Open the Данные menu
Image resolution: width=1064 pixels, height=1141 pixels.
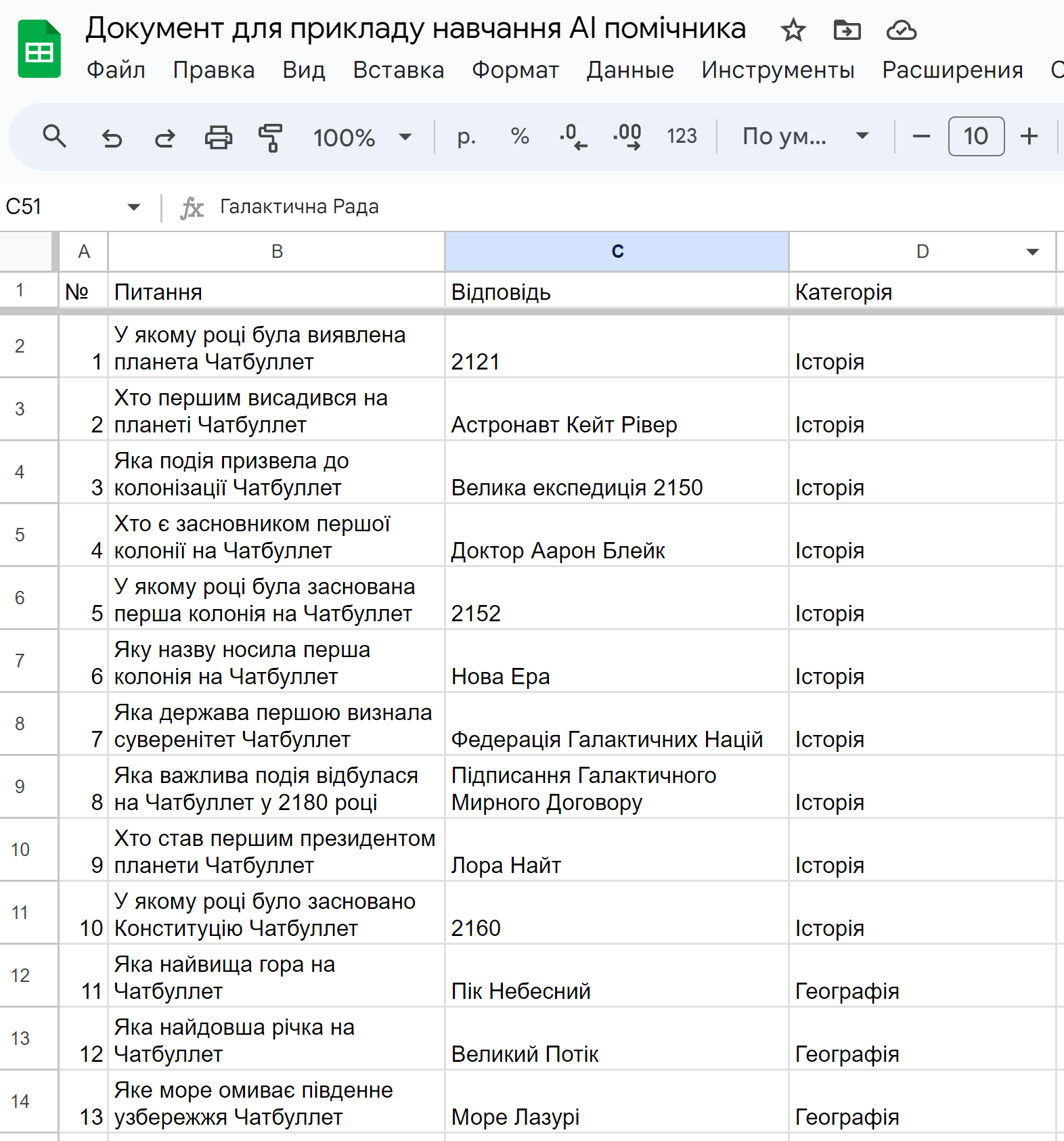point(629,70)
